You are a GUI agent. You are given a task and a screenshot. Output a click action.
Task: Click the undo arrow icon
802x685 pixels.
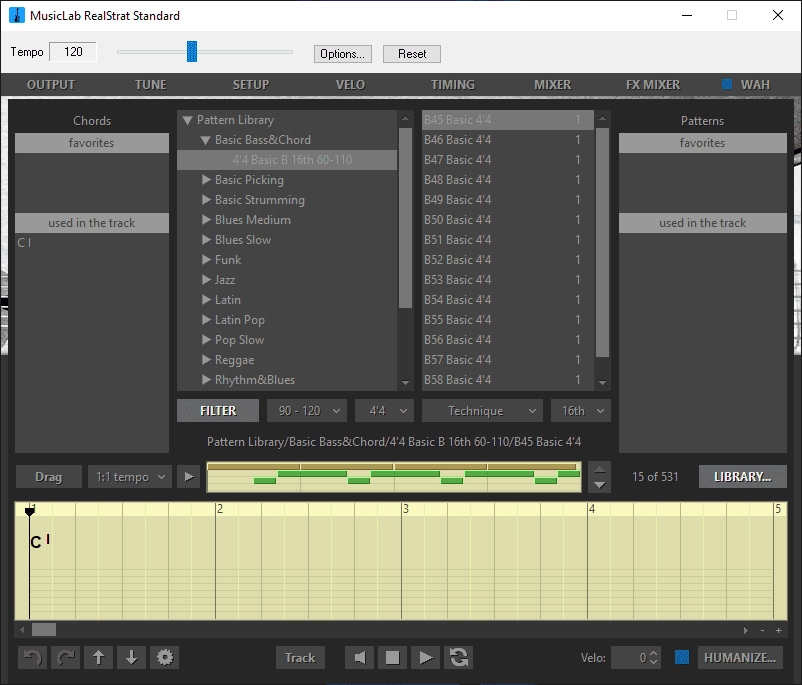point(33,657)
